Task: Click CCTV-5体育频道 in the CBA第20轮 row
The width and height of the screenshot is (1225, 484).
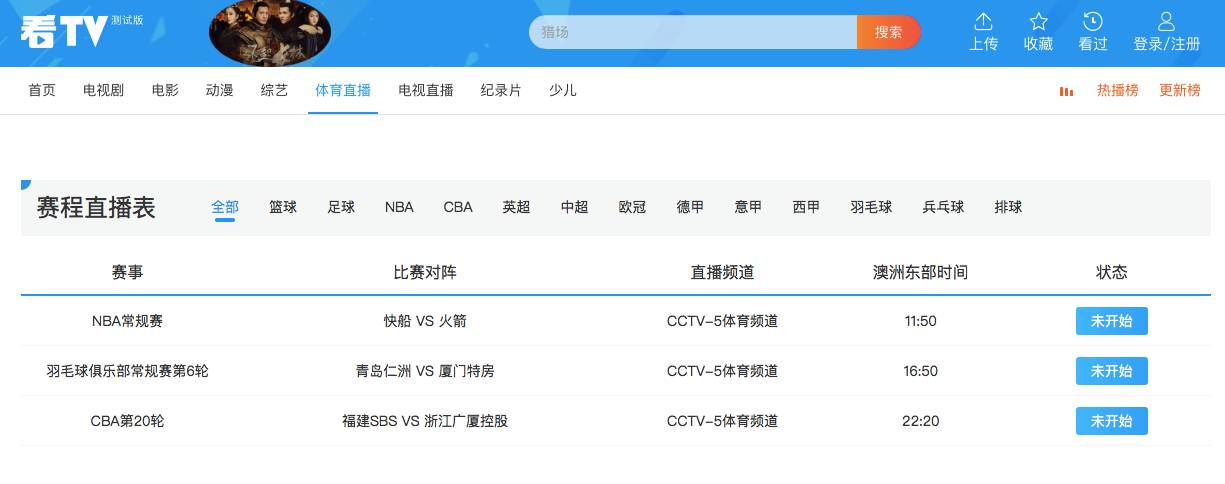Action: (722, 421)
